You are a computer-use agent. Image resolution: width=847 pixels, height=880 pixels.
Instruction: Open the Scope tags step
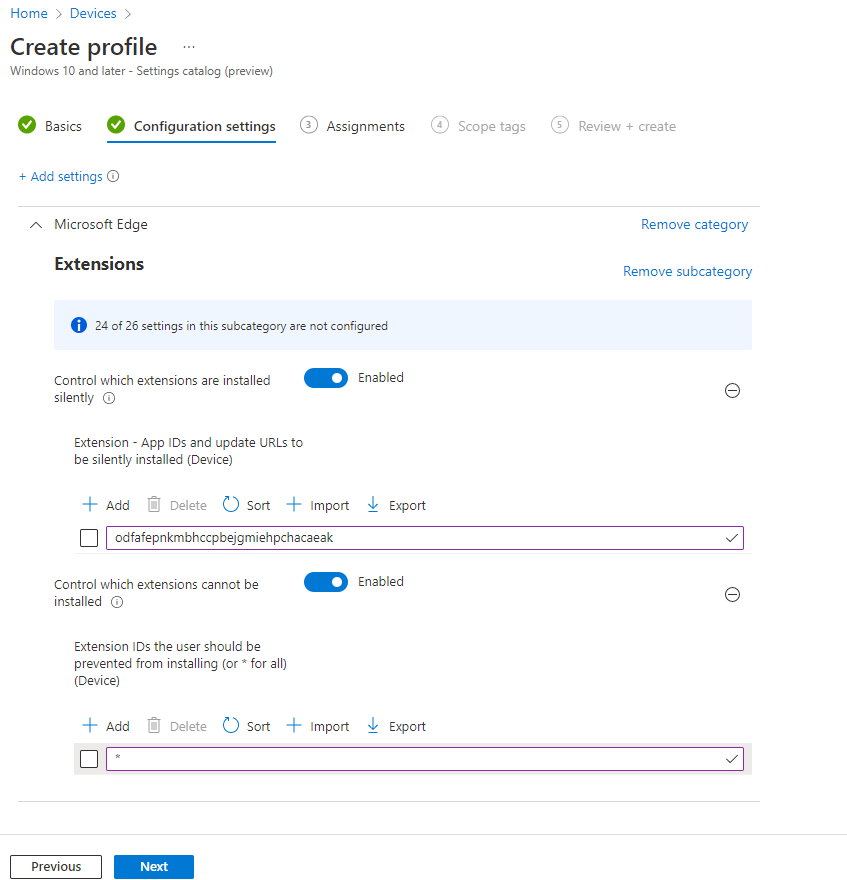pos(478,126)
